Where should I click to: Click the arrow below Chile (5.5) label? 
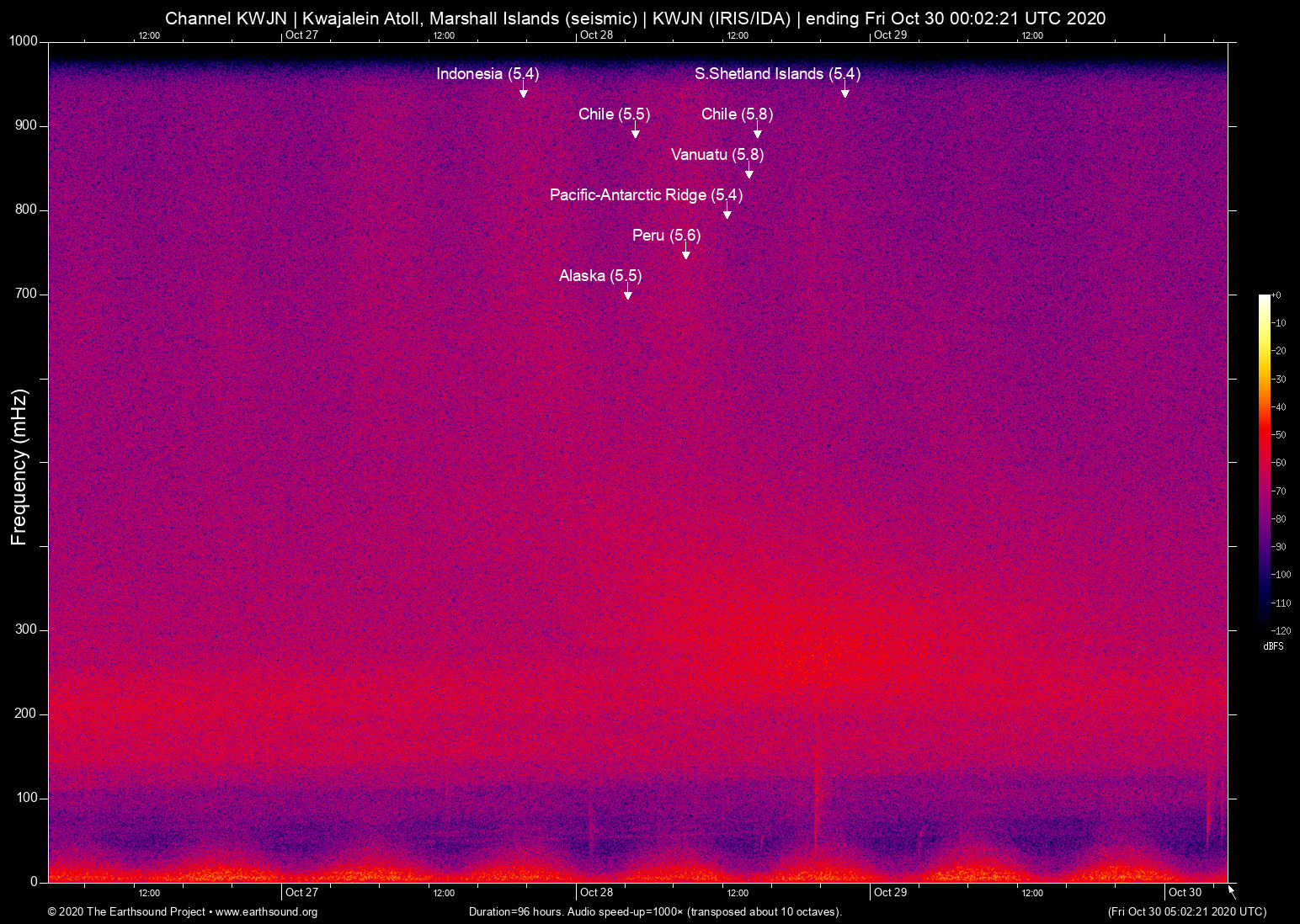pyautogui.click(x=635, y=132)
